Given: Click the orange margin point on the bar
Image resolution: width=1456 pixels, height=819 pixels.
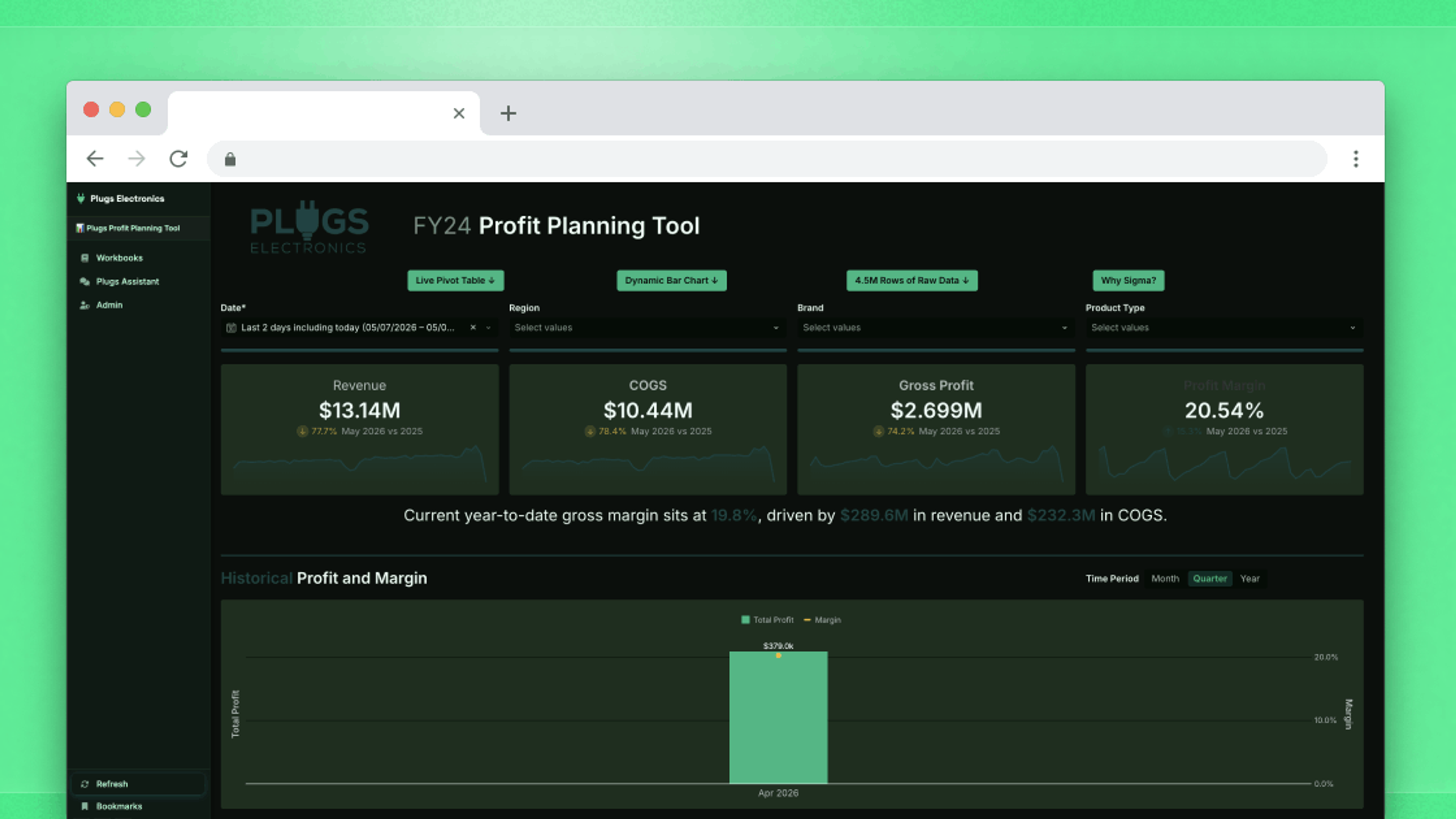Looking at the screenshot, I should click(x=778, y=656).
